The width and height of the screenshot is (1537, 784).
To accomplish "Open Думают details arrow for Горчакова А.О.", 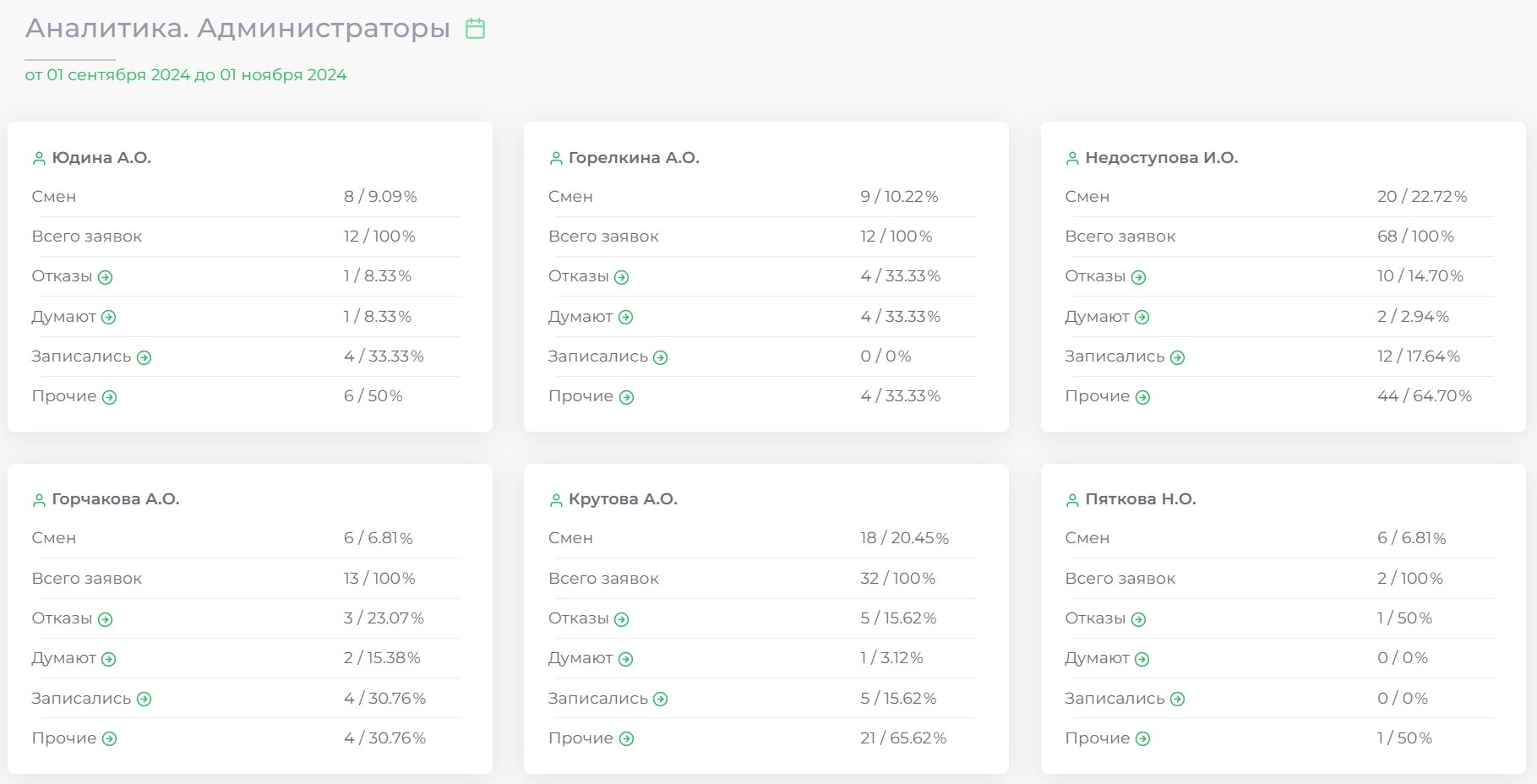I will (109, 659).
